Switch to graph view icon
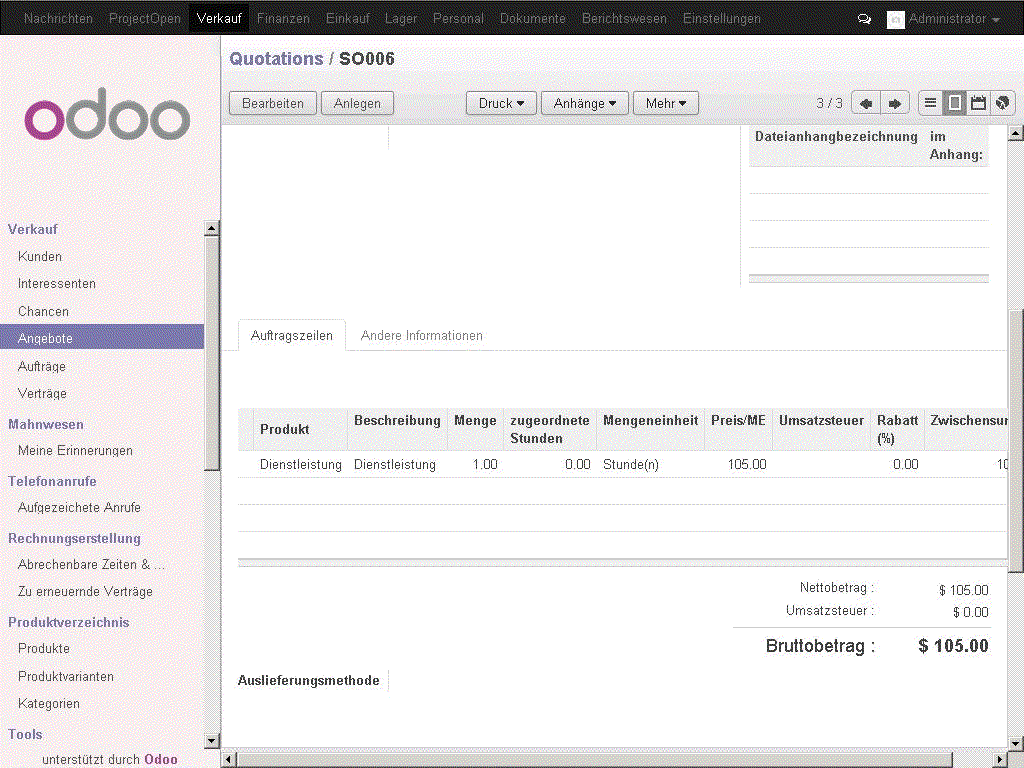The image size is (1024, 768). [1002, 103]
